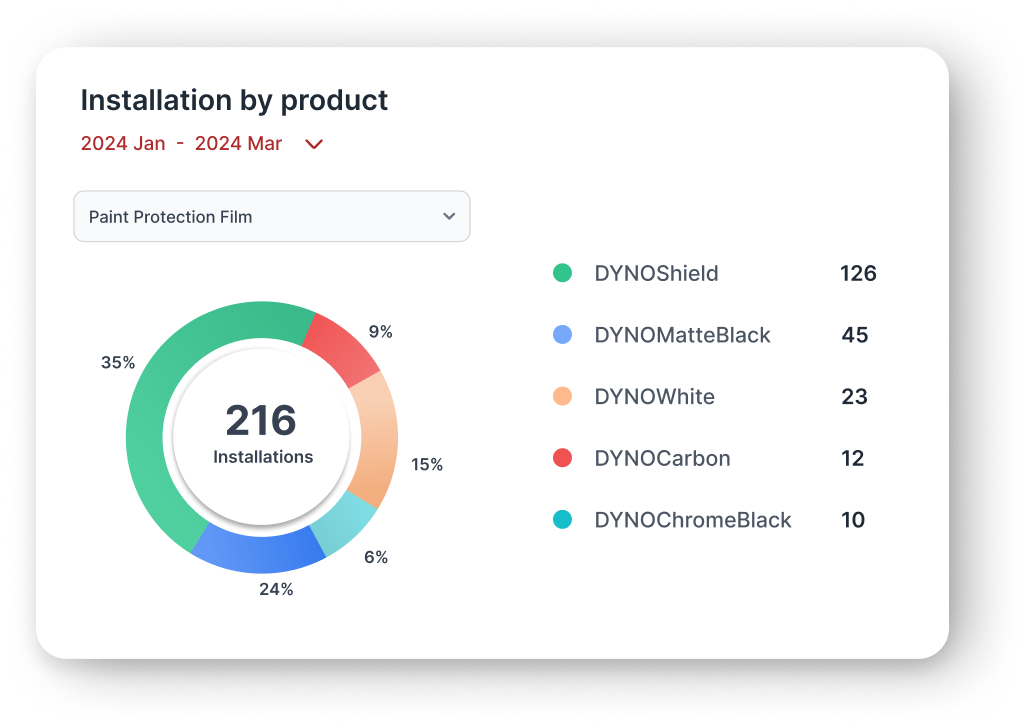
Task: Select the DYNOShield legend label
Action: pos(656,273)
